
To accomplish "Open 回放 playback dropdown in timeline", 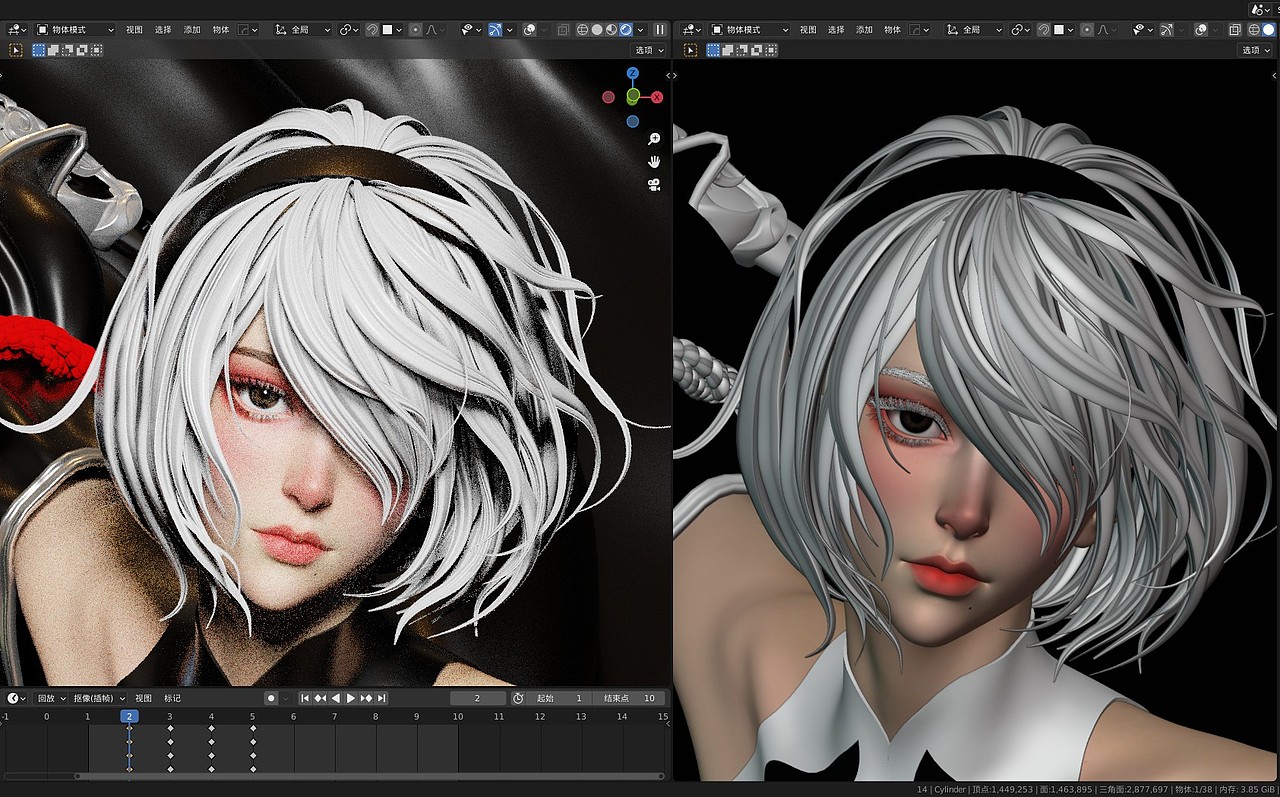I will point(51,698).
